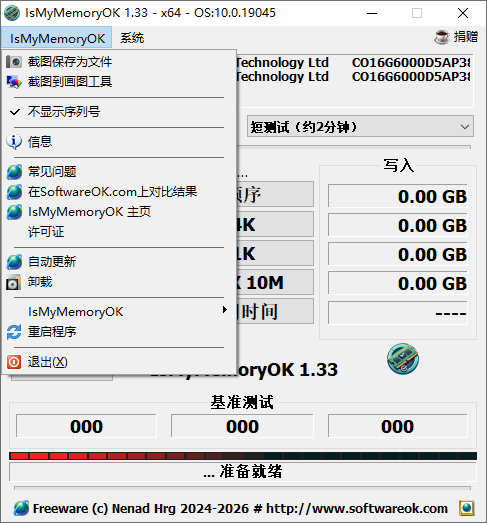Click the small icon at footer right end

point(466,508)
